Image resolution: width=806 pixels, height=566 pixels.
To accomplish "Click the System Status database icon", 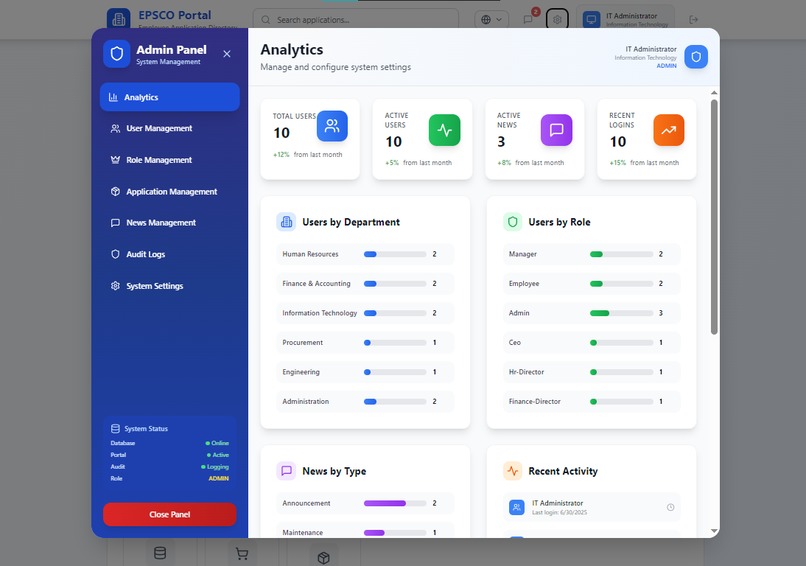I will click(x=115, y=429).
